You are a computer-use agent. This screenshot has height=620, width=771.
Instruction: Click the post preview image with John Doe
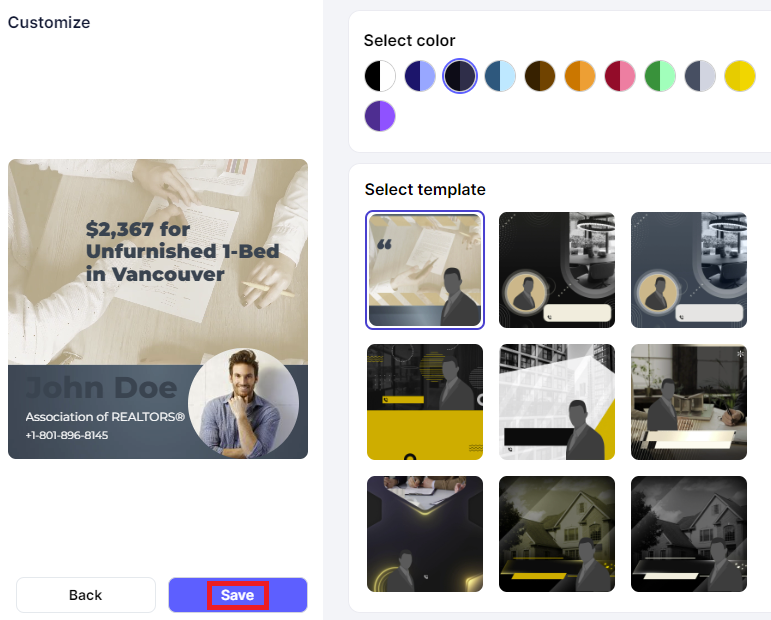click(x=158, y=309)
